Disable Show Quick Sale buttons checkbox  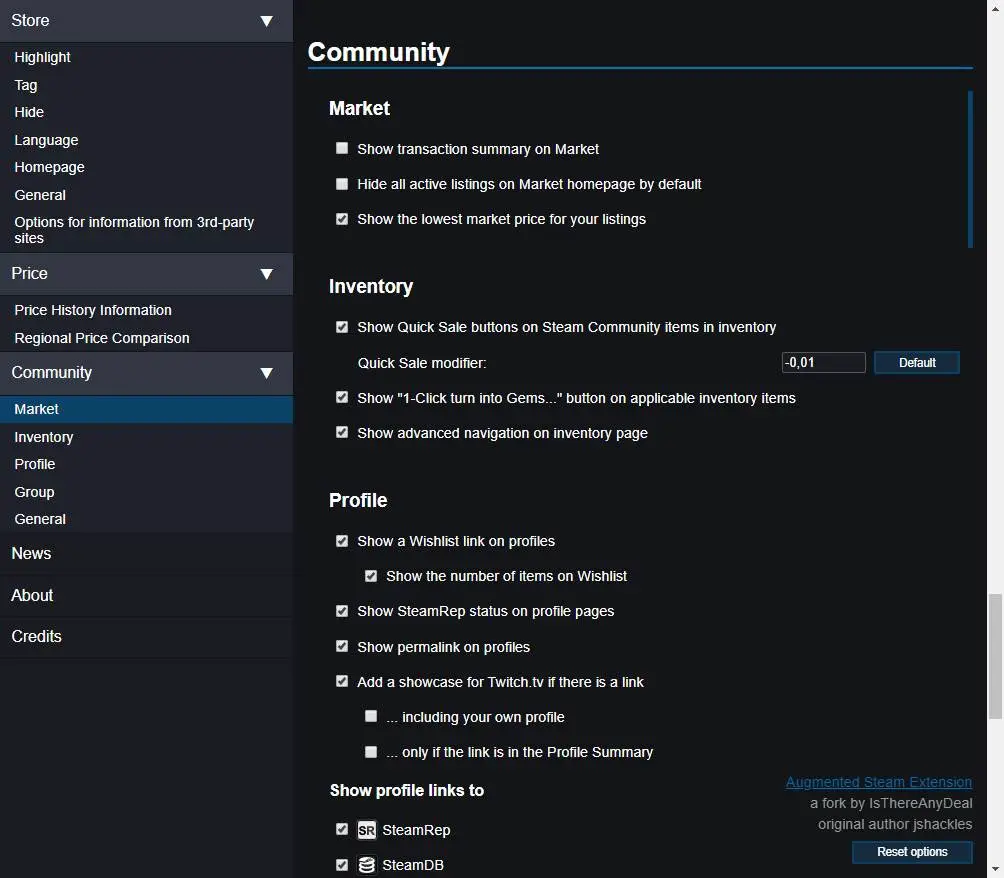tap(342, 327)
